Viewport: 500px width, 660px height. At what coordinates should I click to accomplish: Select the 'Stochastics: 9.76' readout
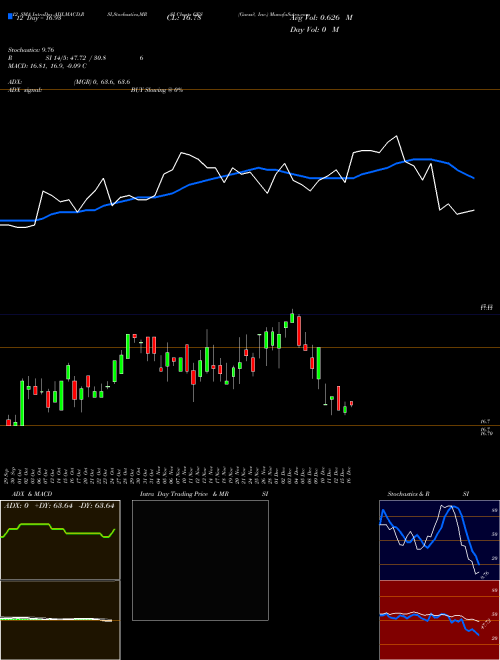pyautogui.click(x=31, y=50)
